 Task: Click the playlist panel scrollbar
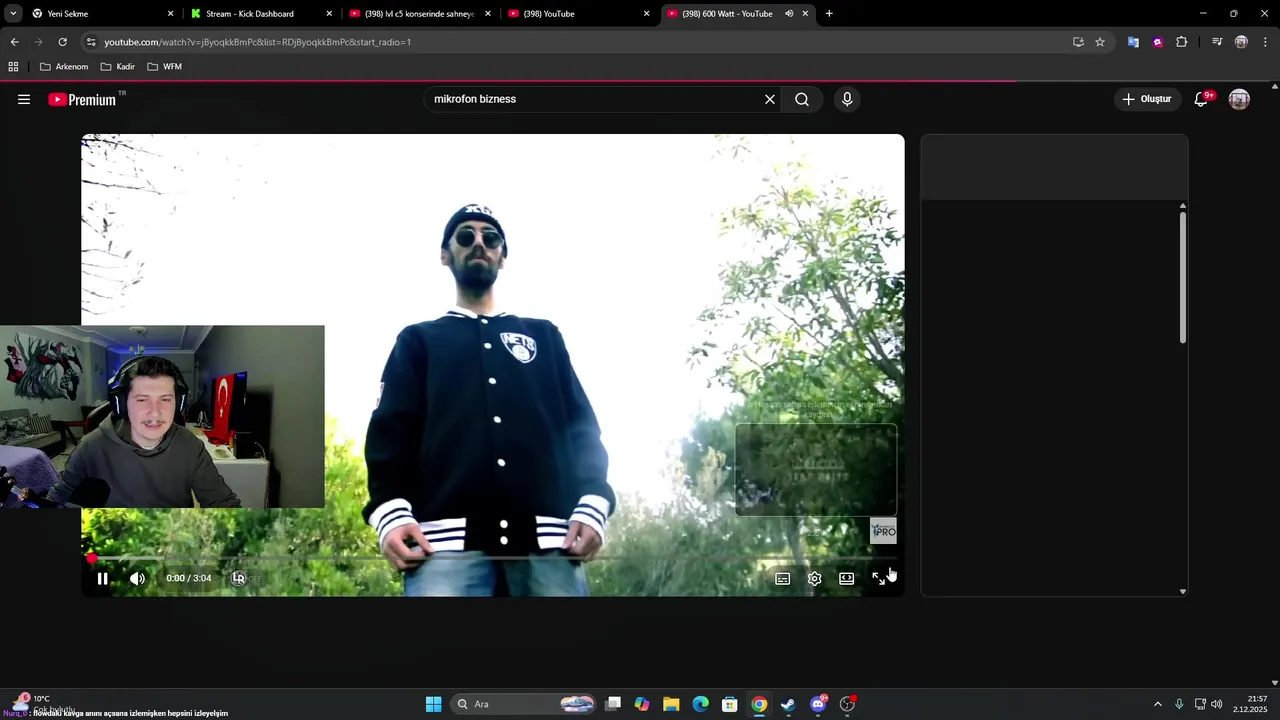(1182, 277)
